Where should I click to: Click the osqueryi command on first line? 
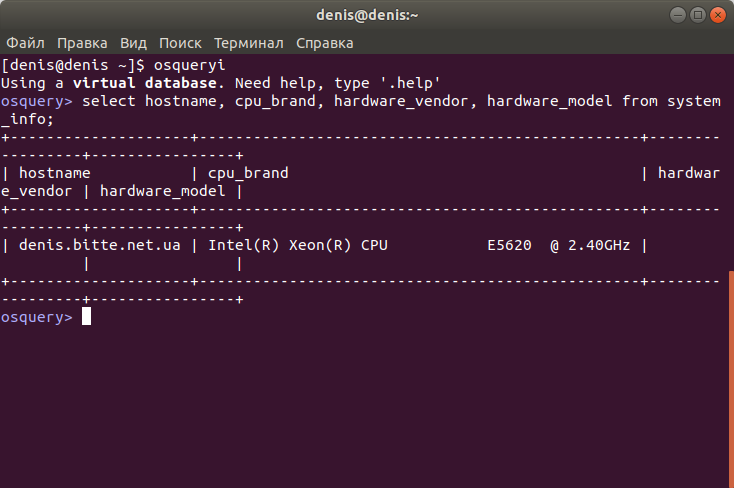190,65
